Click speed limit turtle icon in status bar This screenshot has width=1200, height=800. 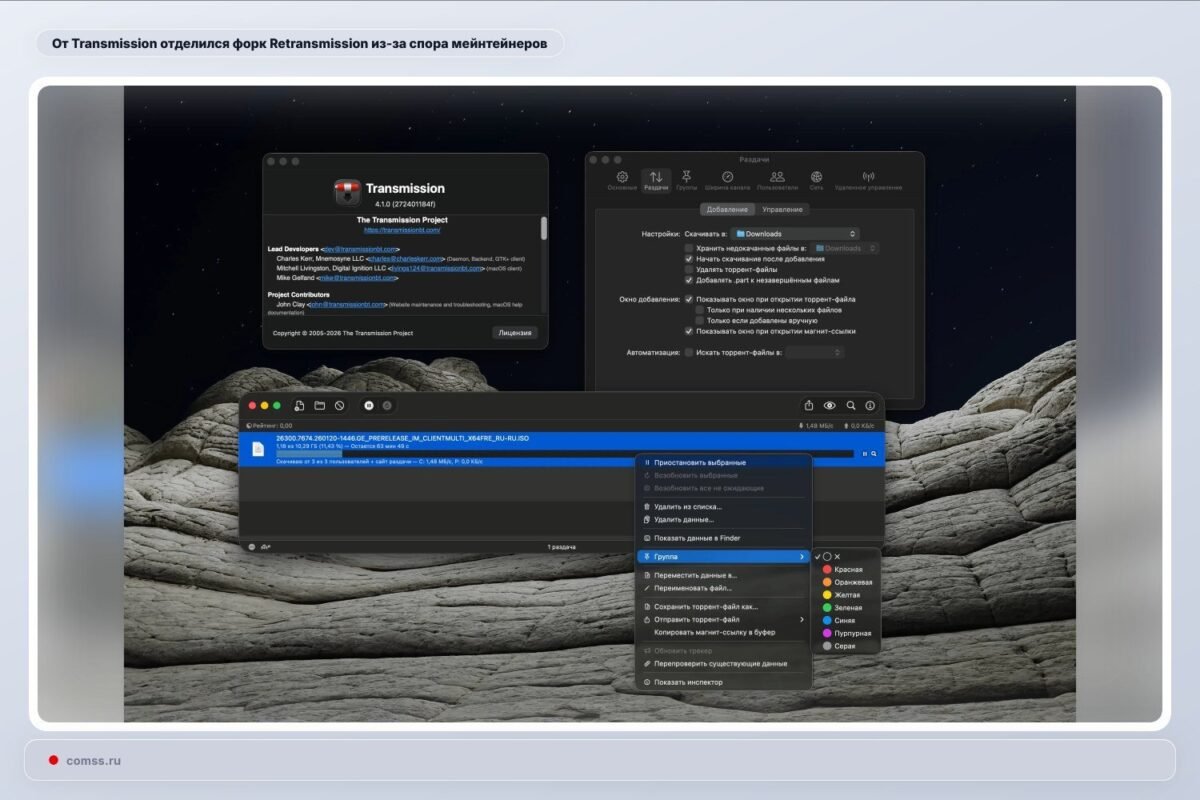tap(265, 547)
